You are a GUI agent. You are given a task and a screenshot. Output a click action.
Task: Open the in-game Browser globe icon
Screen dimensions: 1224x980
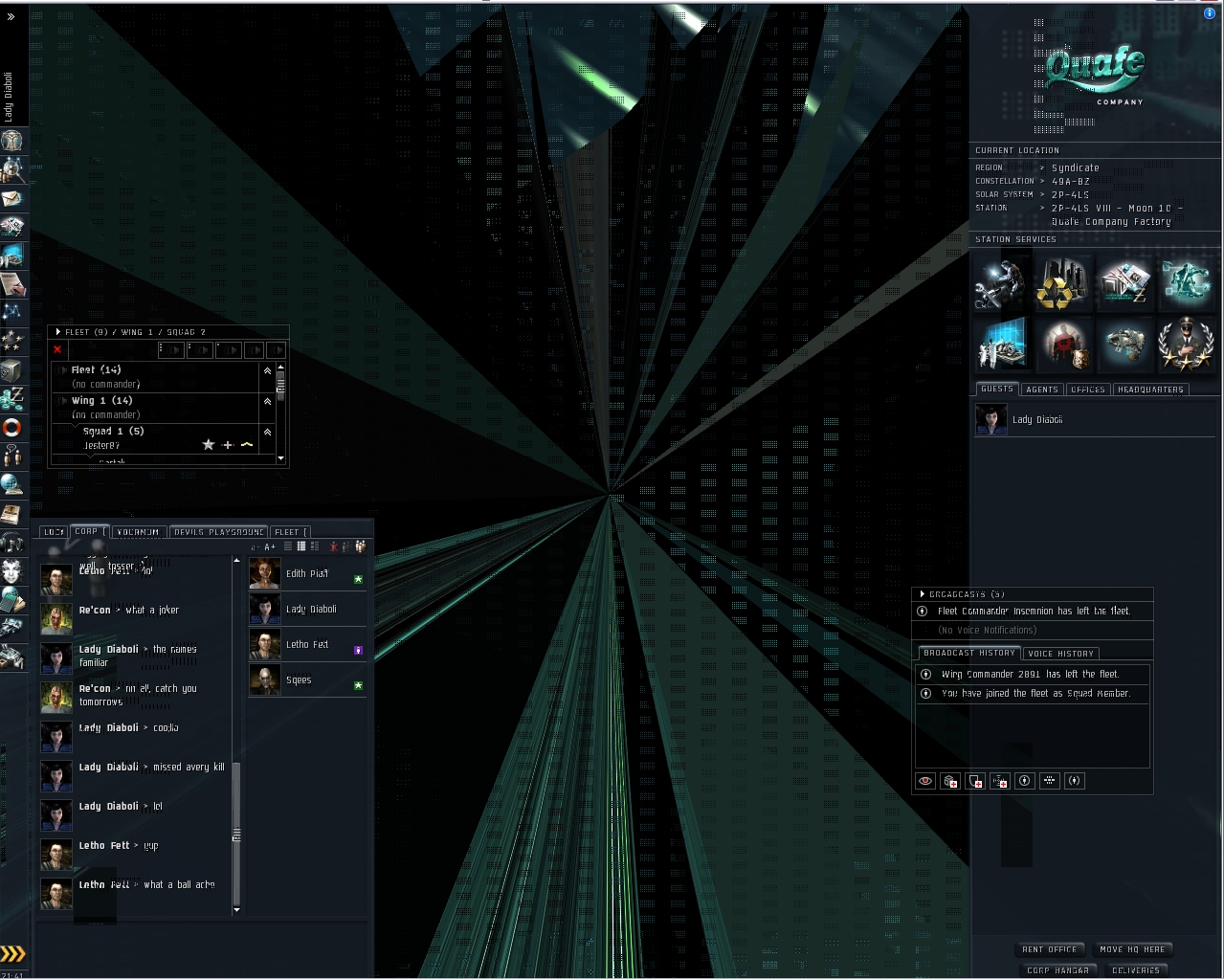tap(12, 484)
